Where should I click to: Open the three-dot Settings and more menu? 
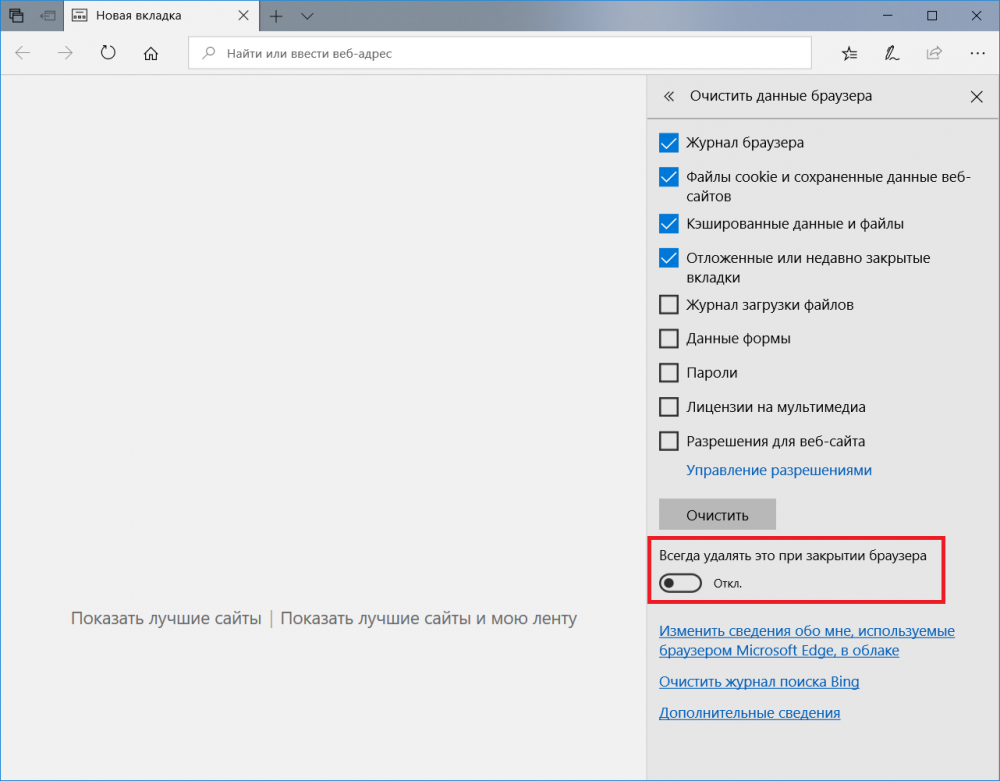pos(977,54)
